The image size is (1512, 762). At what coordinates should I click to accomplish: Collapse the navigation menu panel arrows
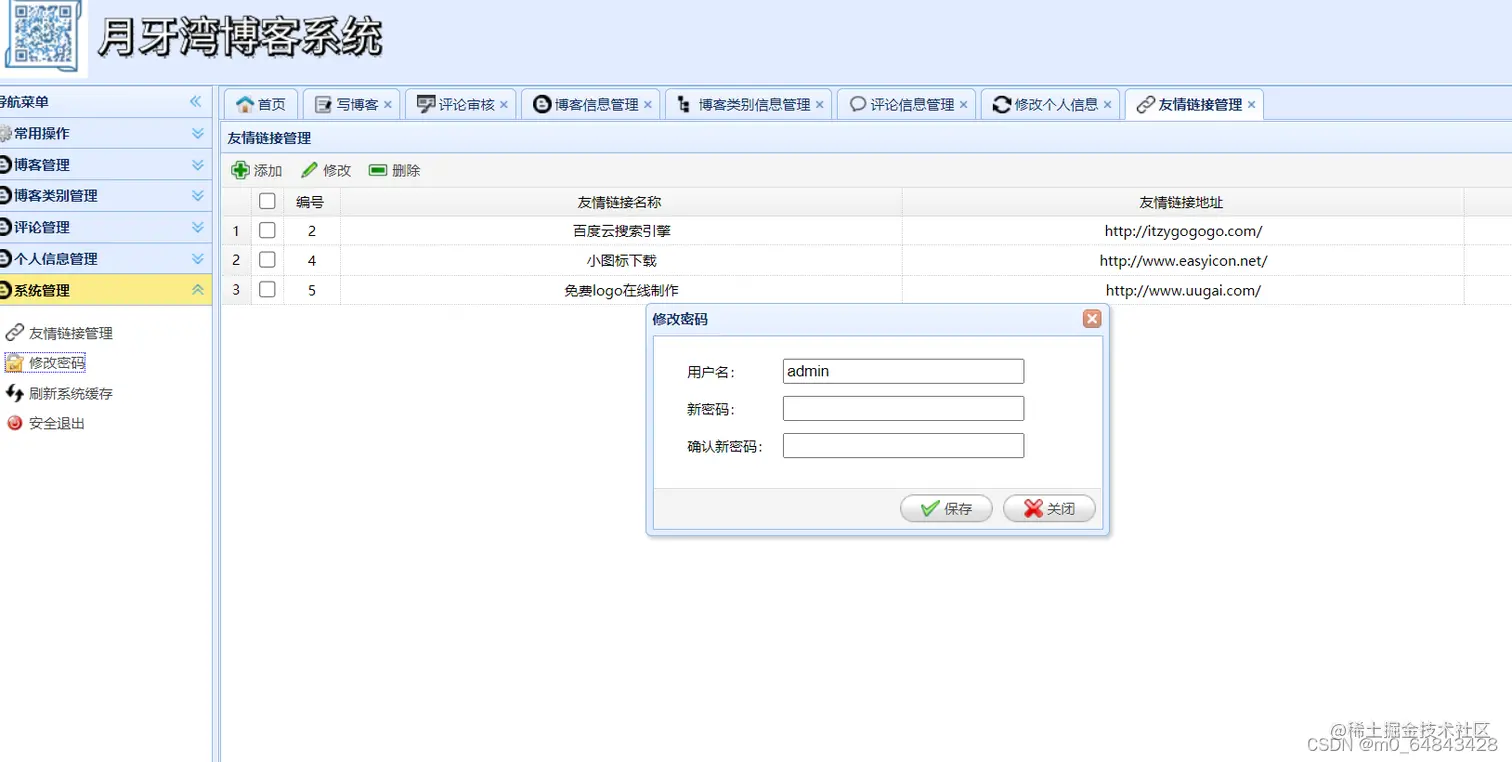[196, 102]
